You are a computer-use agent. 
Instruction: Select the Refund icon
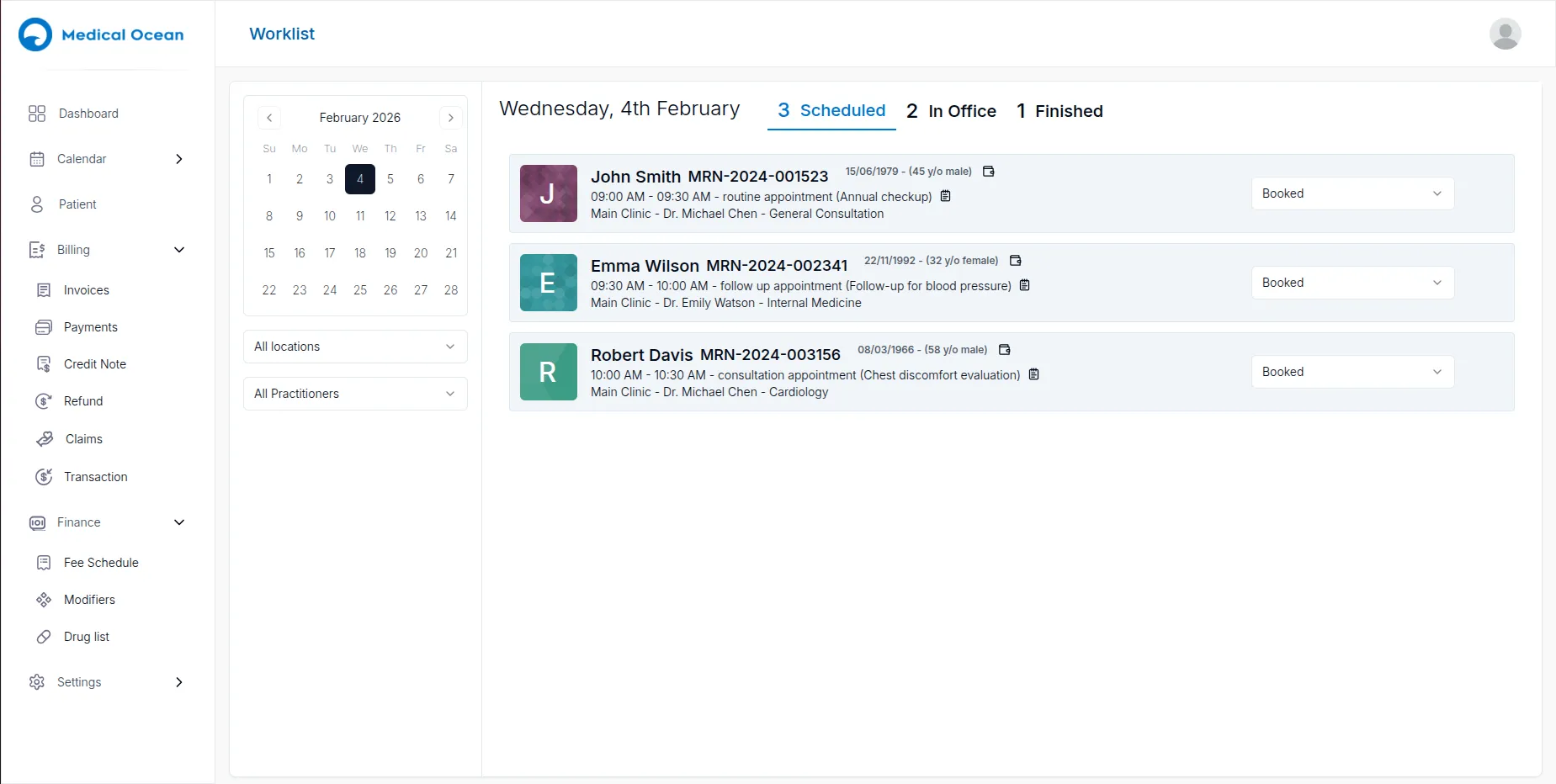[45, 400]
